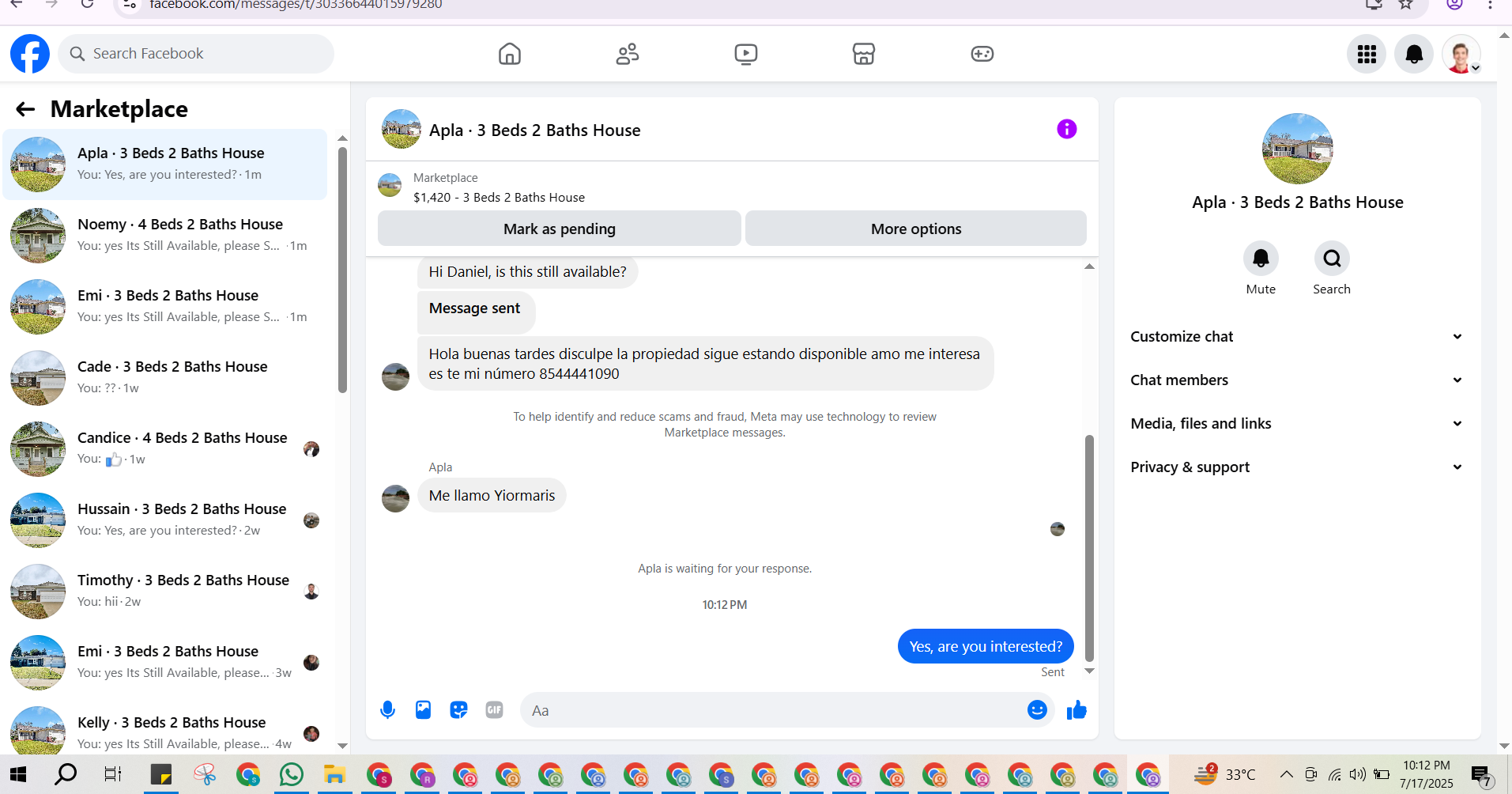Viewport: 1512px width, 794px height.
Task: Click the Facebook logo
Action: pyautogui.click(x=30, y=54)
